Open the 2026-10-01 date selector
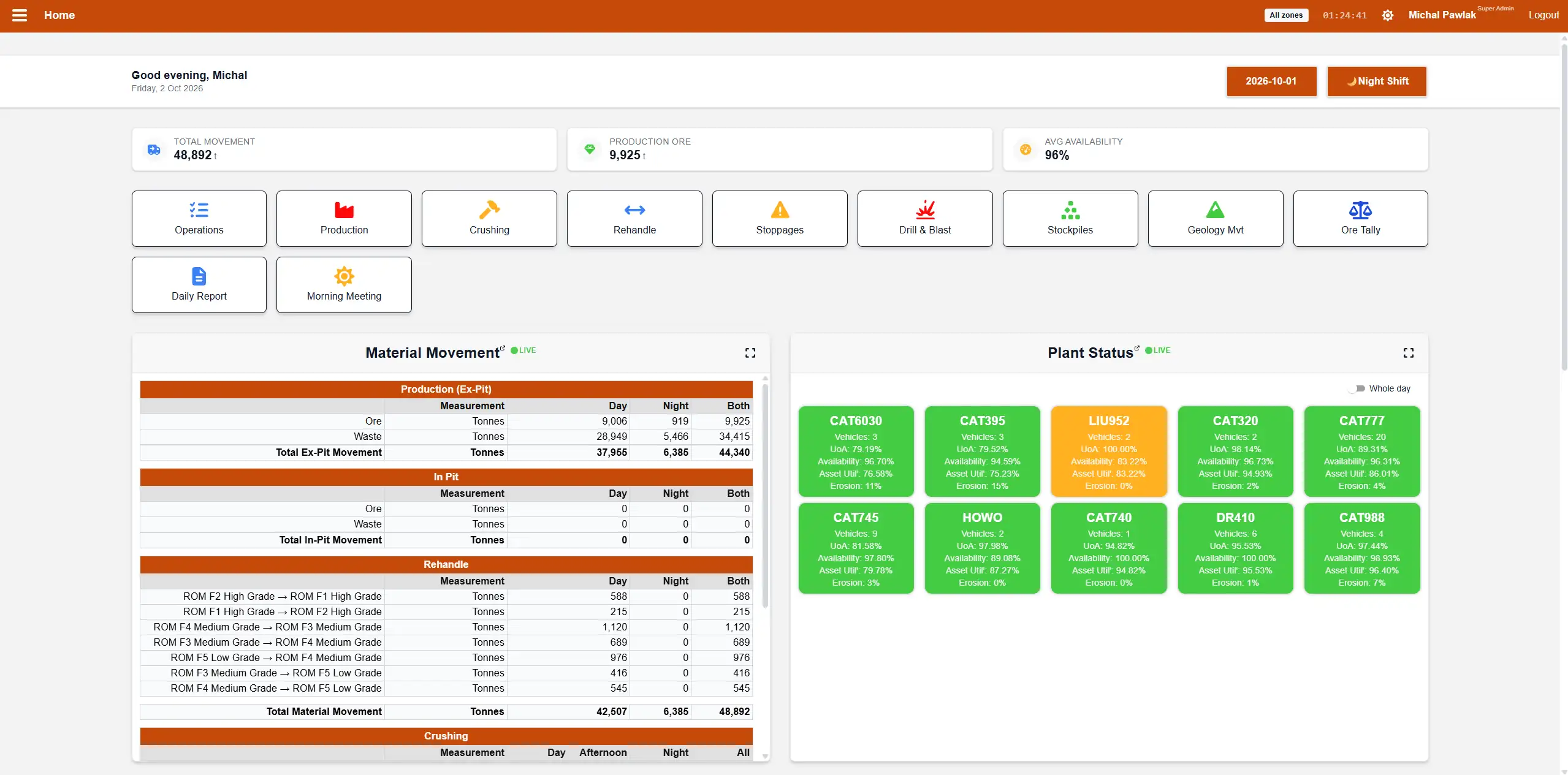The height and width of the screenshot is (775, 1568). coord(1271,81)
